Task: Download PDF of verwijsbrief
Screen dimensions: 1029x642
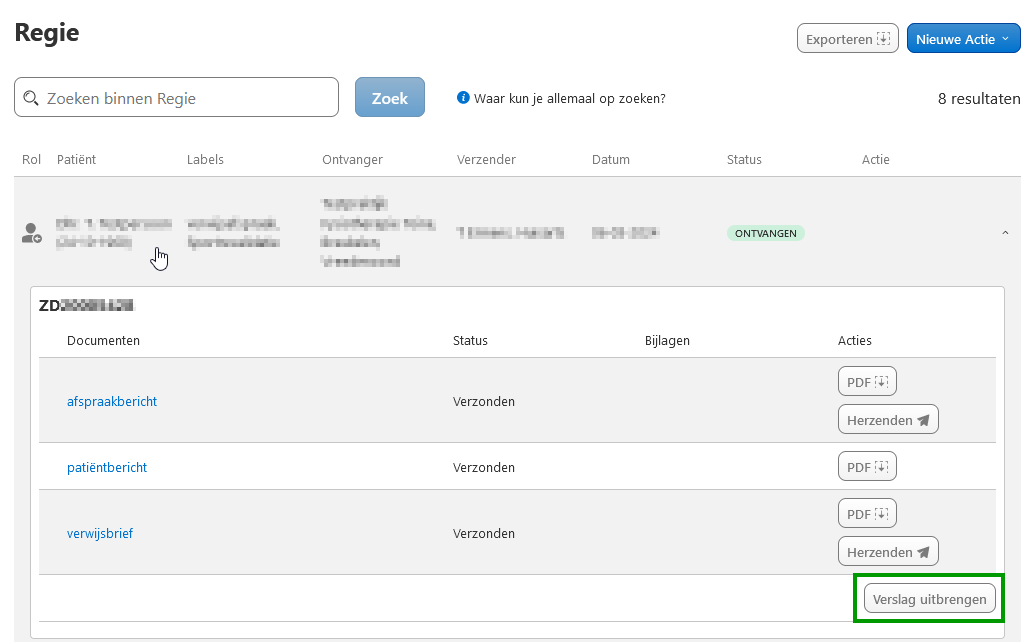Action: tap(867, 514)
